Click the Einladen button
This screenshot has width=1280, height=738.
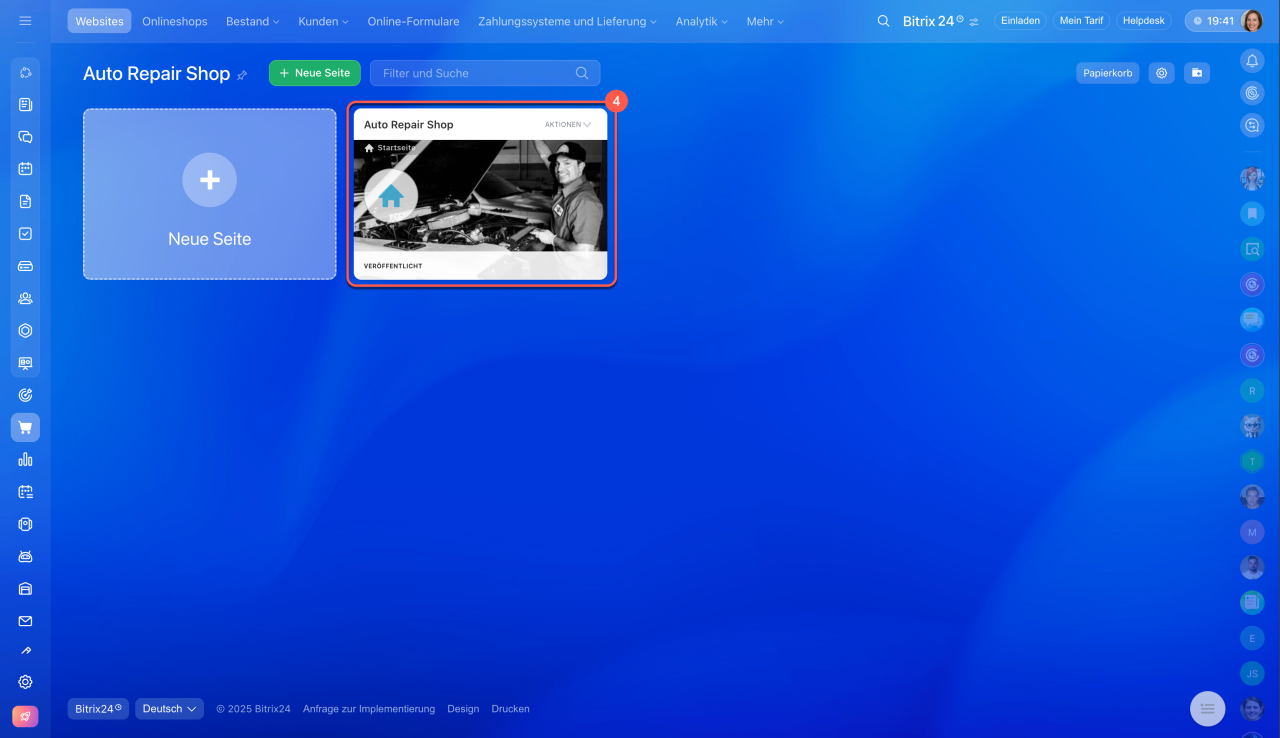[1020, 21]
